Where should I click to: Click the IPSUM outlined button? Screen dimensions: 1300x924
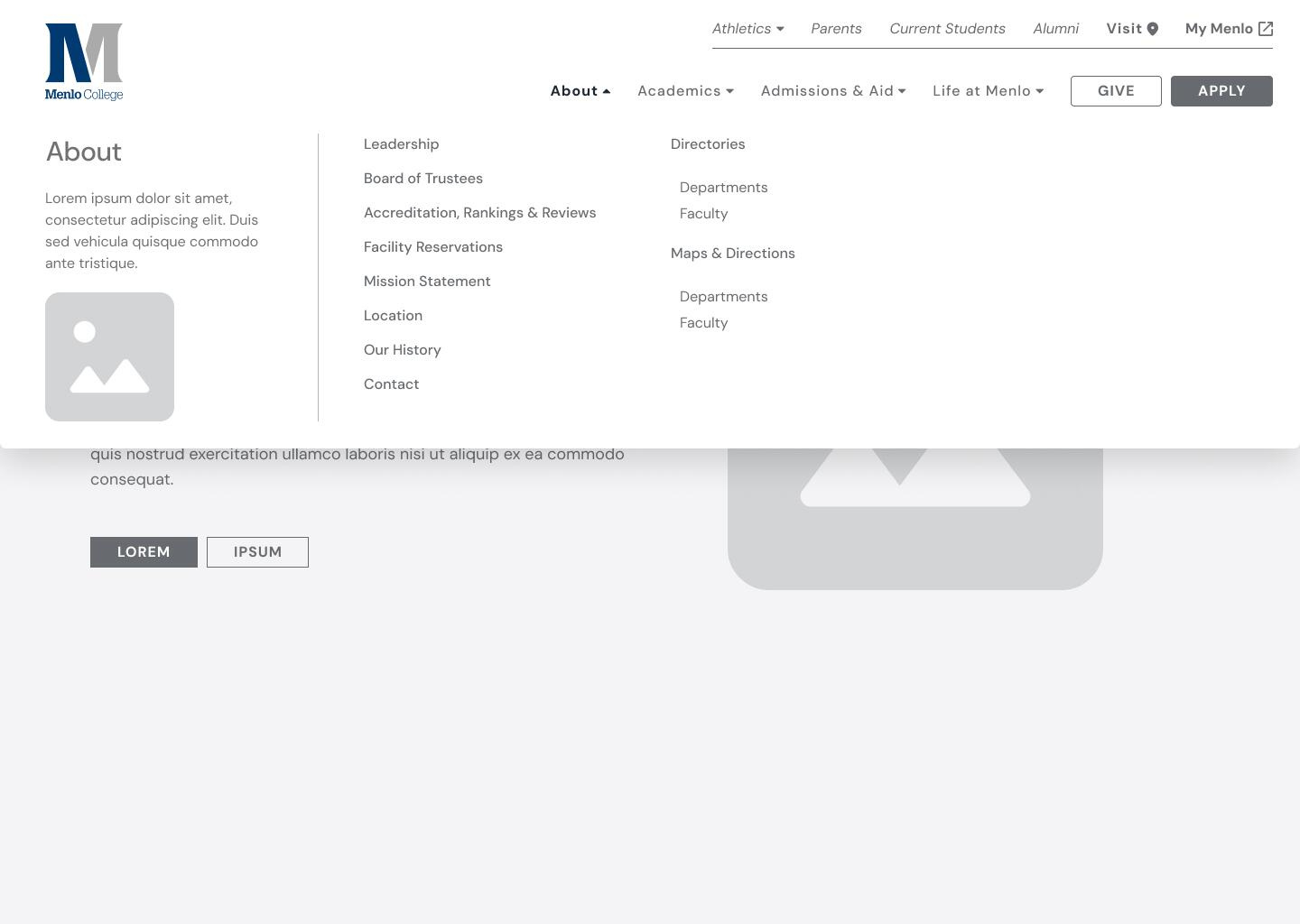pos(257,552)
